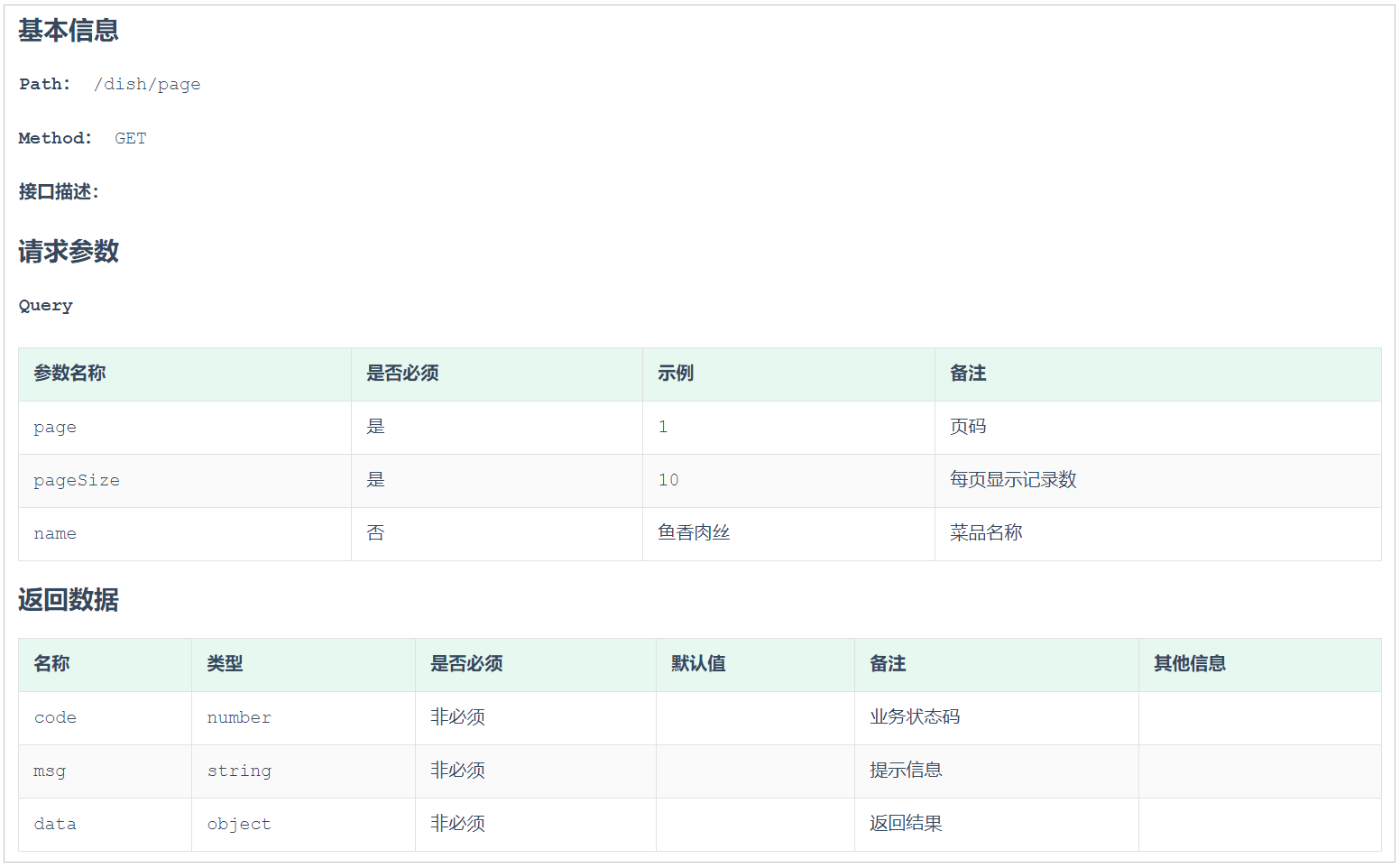Select the Query section label
The image size is (1400, 868).
click(46, 306)
